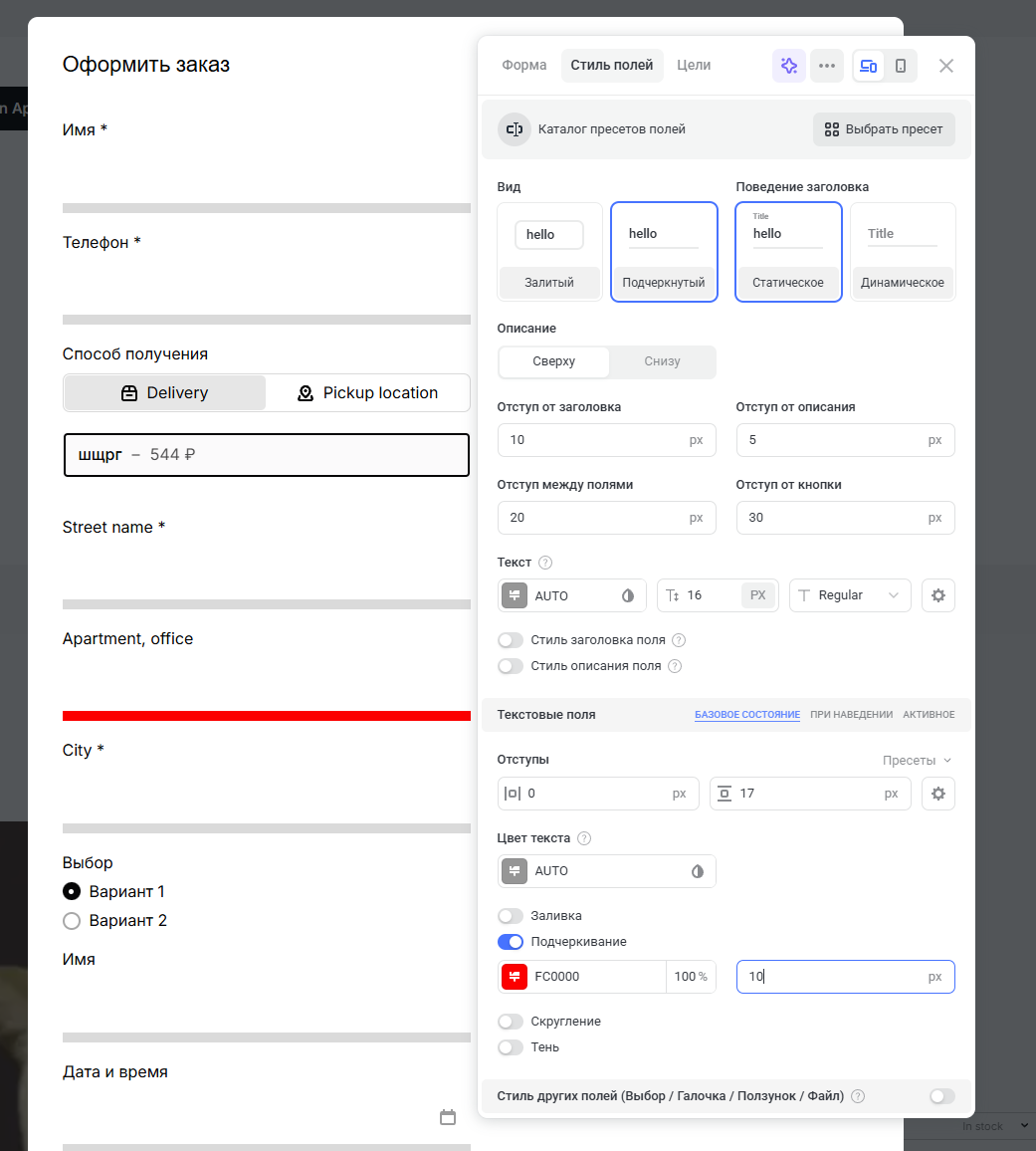Open text settings gear icon
1036x1151 pixels.
pos(937,595)
